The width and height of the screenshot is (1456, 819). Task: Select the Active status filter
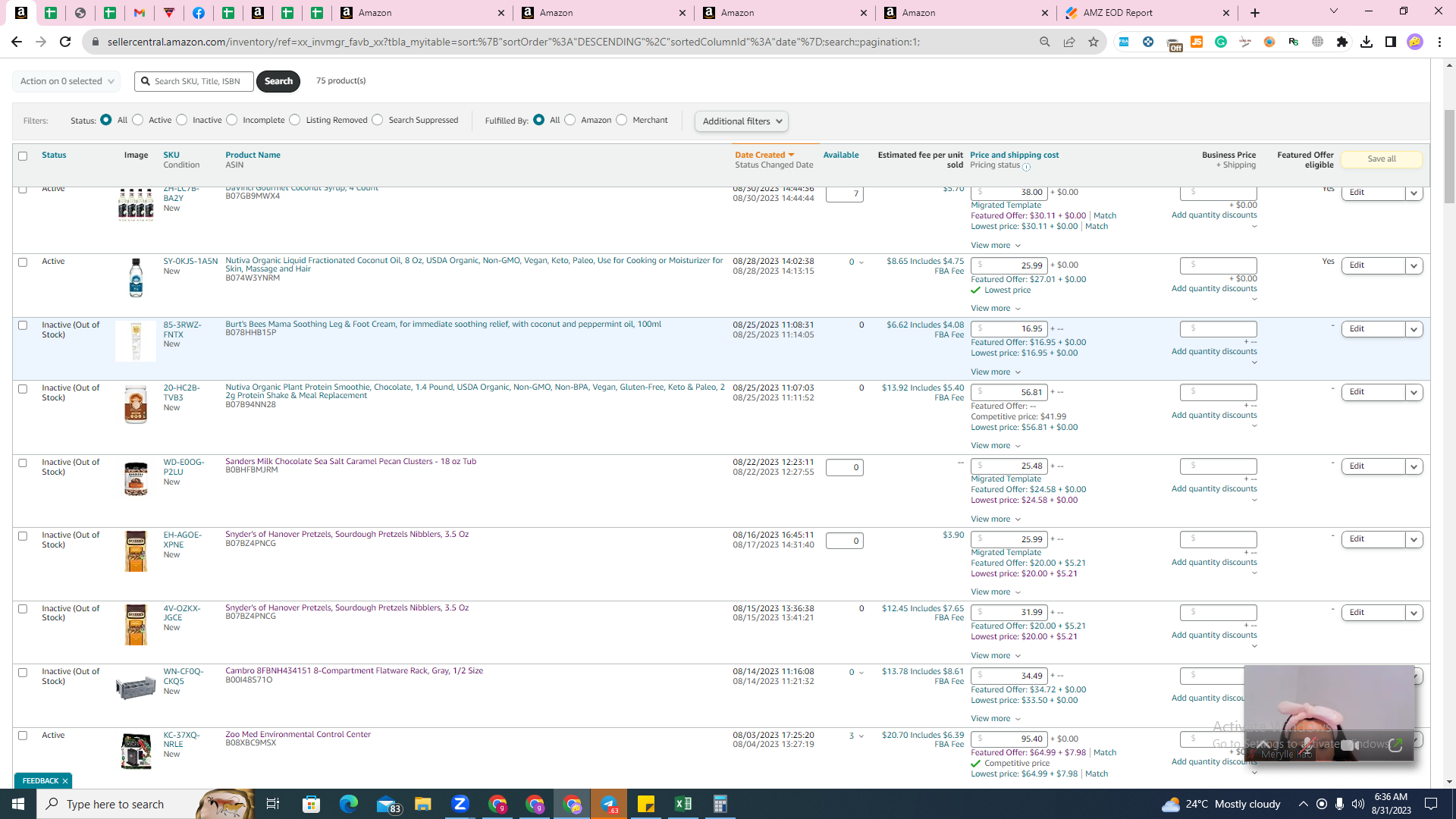coord(138,120)
